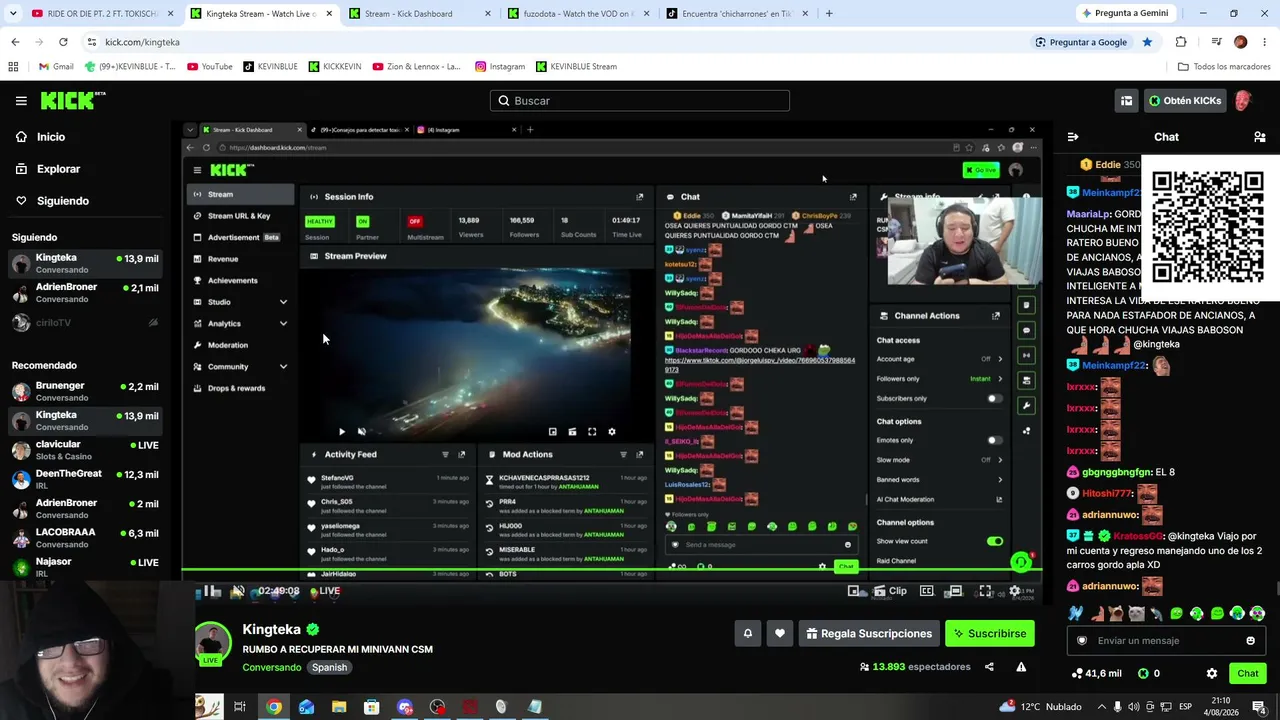Open the Instagram bookmark
Image resolution: width=1280 pixels, height=720 pixels.
point(500,67)
